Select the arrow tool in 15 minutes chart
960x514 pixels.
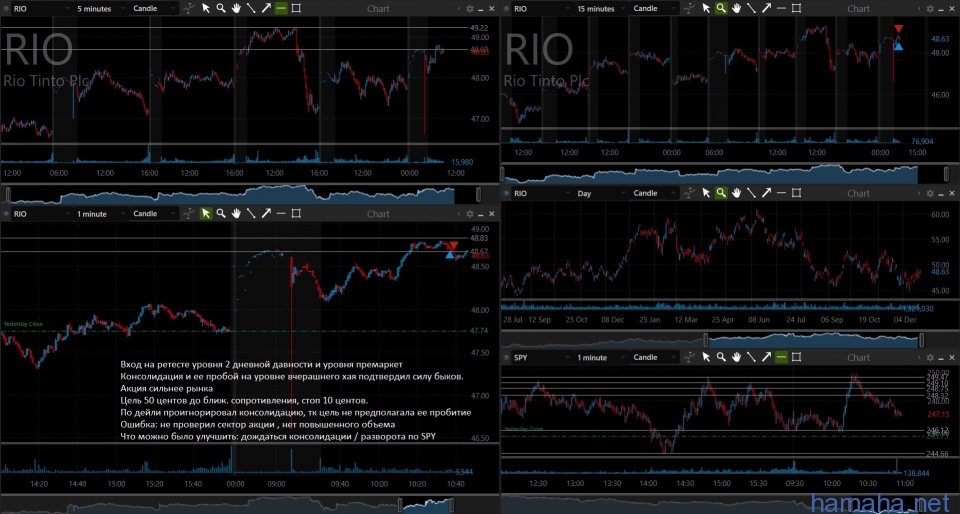pyautogui.click(x=767, y=9)
